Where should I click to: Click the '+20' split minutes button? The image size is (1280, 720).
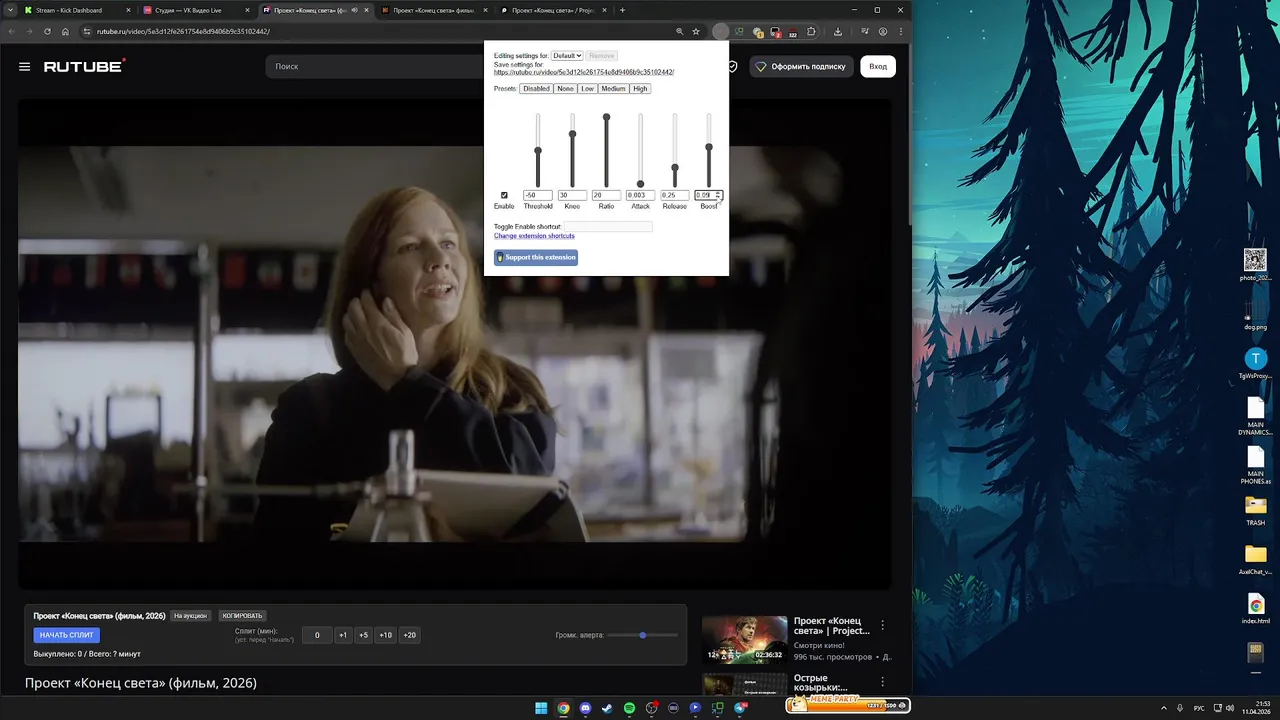(409, 635)
